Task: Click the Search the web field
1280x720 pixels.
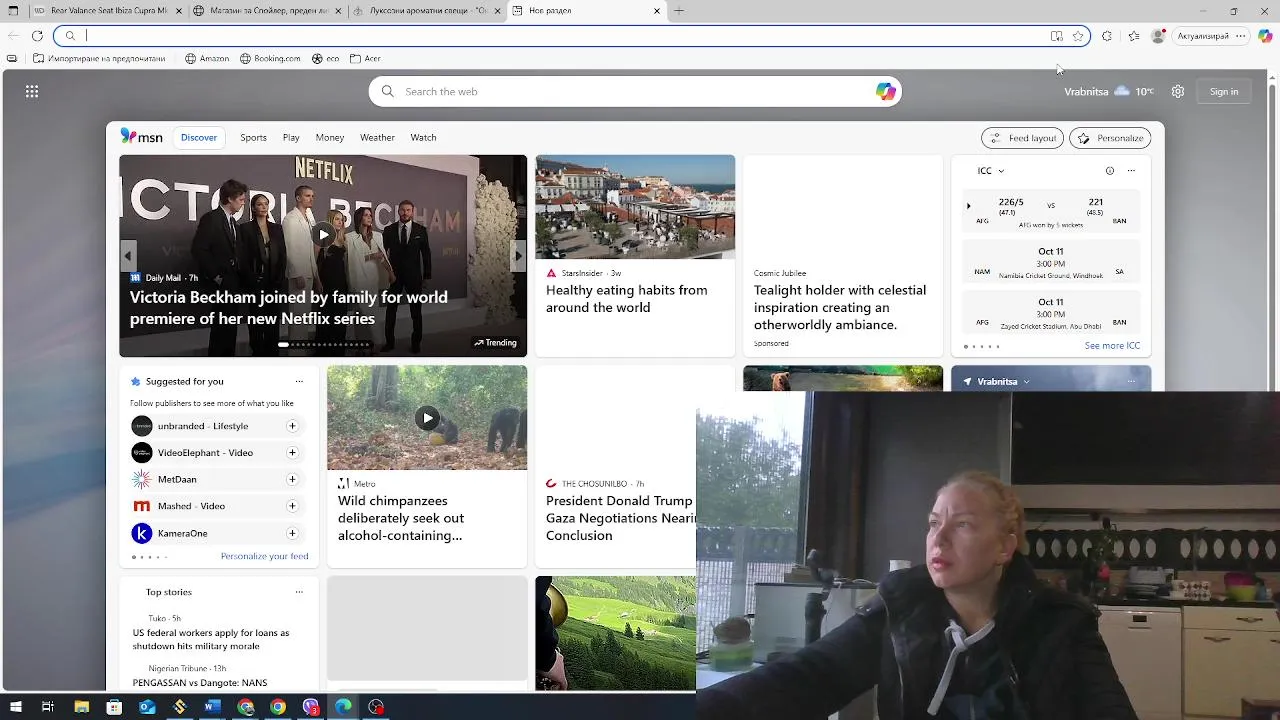Action: coord(635,91)
